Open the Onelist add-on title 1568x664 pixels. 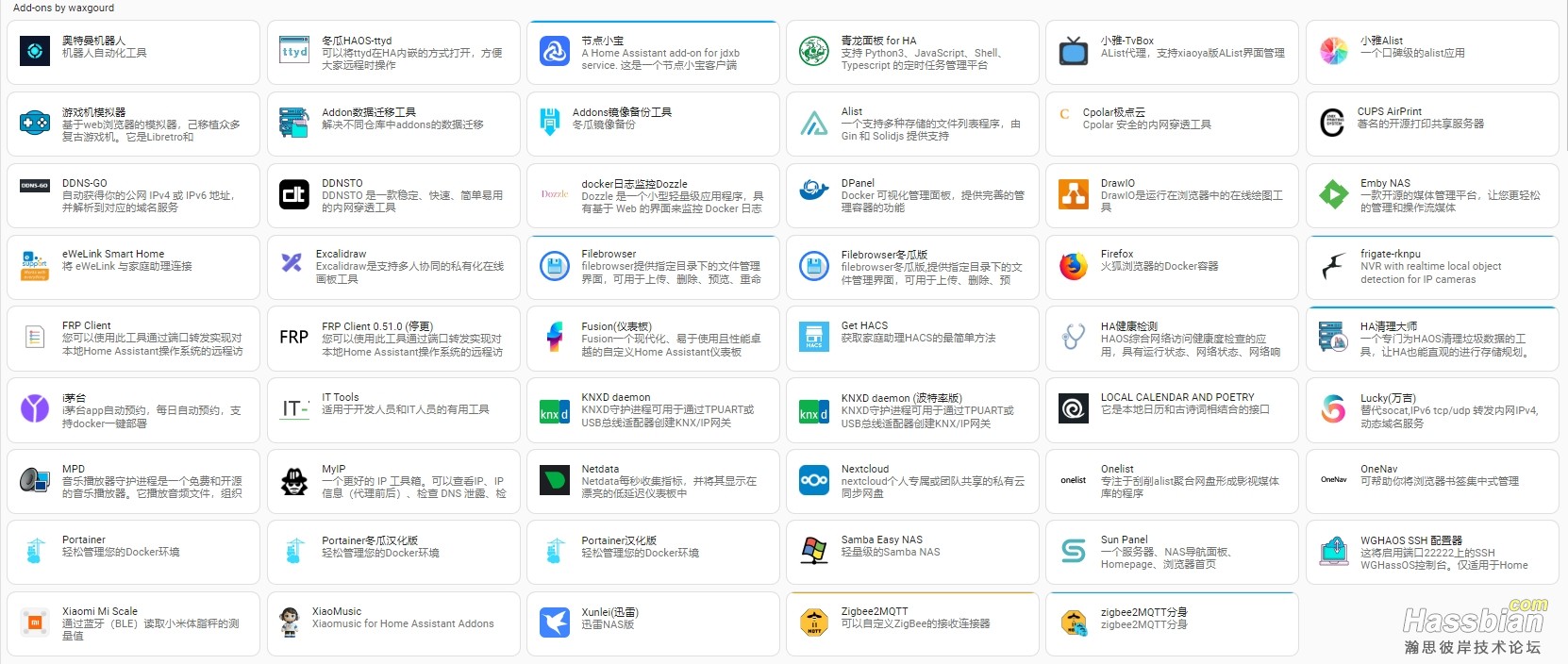click(x=1117, y=469)
